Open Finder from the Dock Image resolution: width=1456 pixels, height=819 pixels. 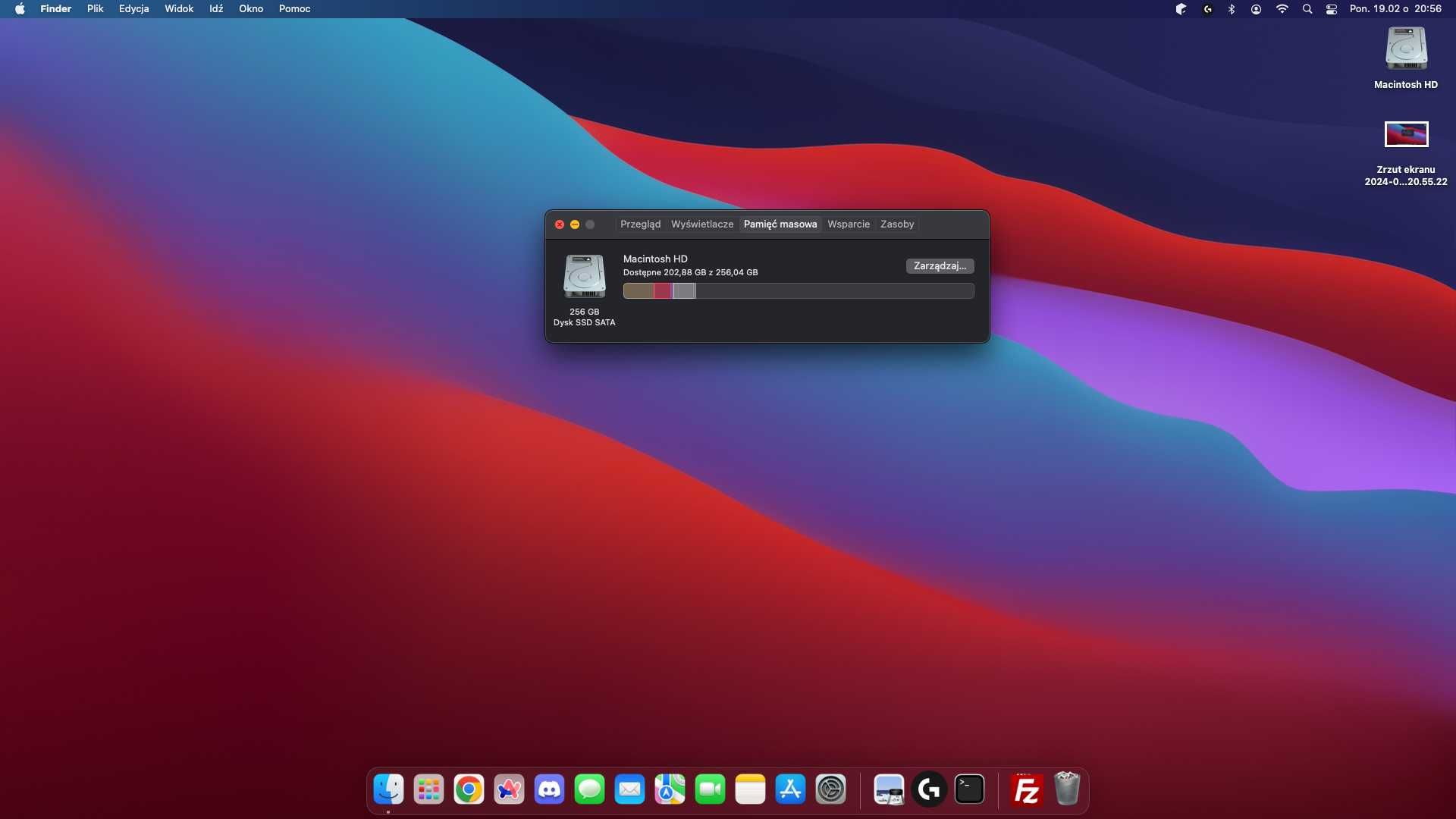coord(388,789)
